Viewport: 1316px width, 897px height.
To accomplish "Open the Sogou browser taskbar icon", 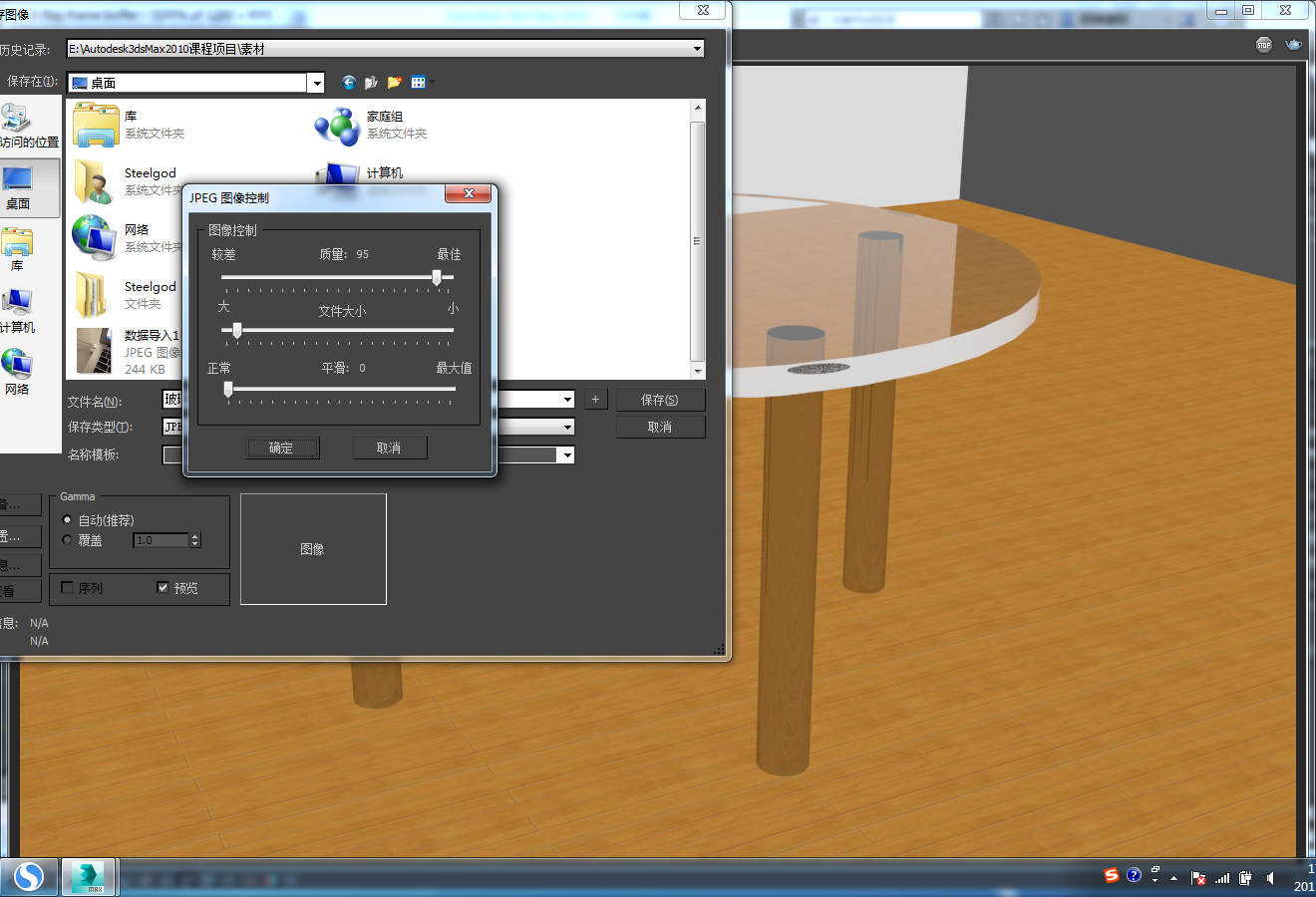I will click(x=28, y=877).
